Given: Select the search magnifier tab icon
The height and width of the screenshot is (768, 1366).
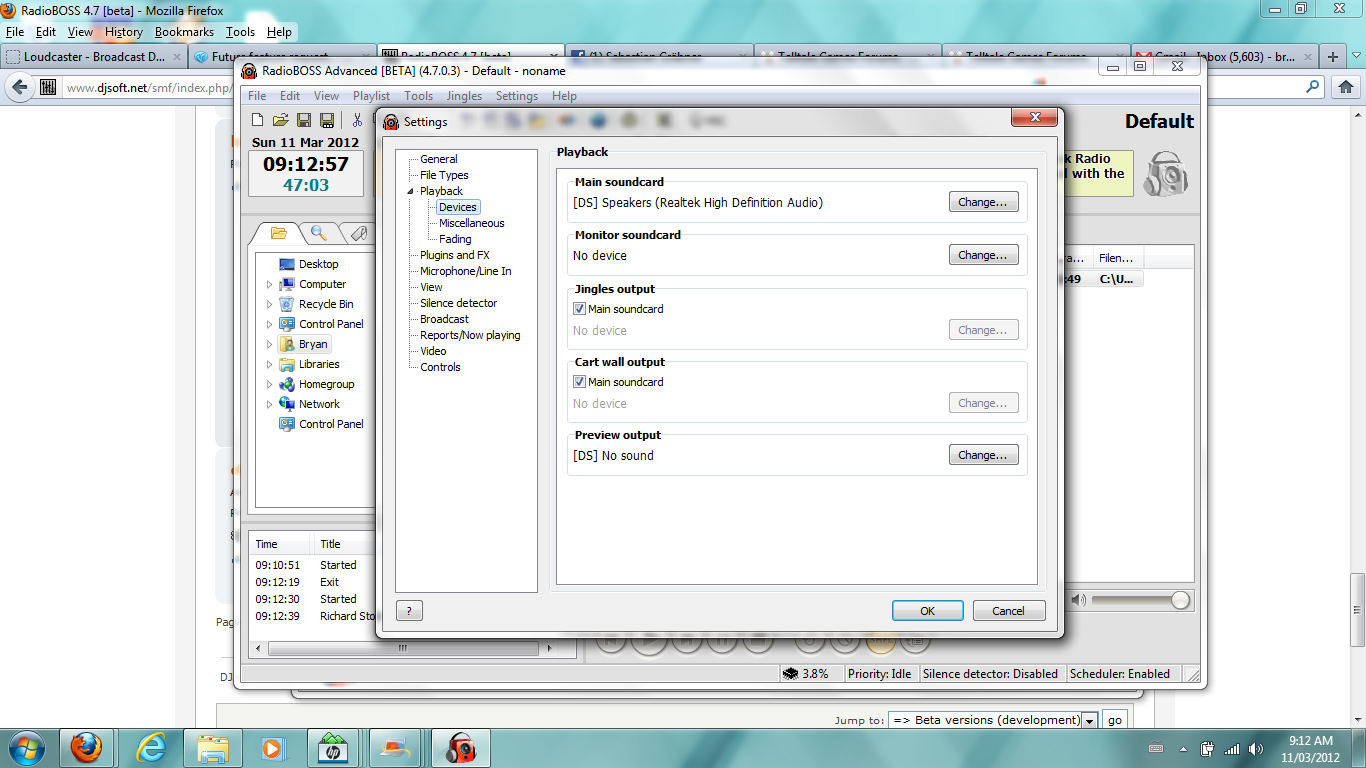Looking at the screenshot, I should point(319,233).
